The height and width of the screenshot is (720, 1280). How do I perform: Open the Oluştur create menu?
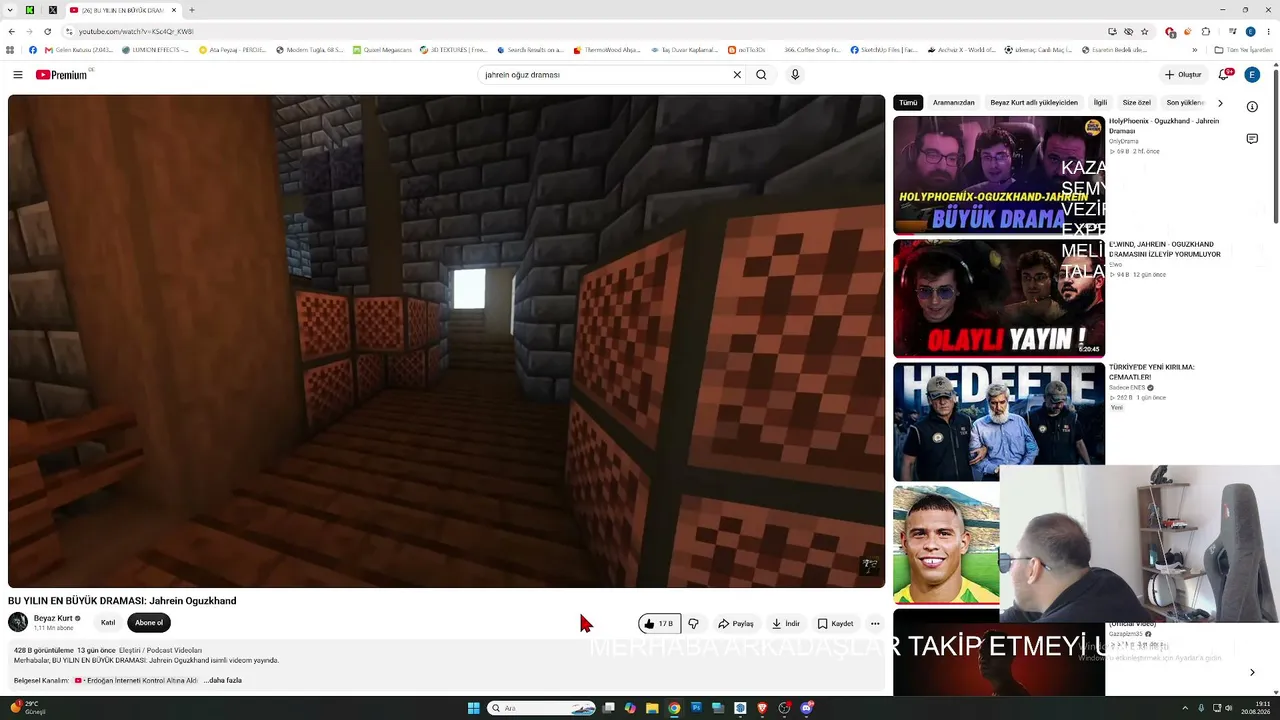[x=1183, y=75]
